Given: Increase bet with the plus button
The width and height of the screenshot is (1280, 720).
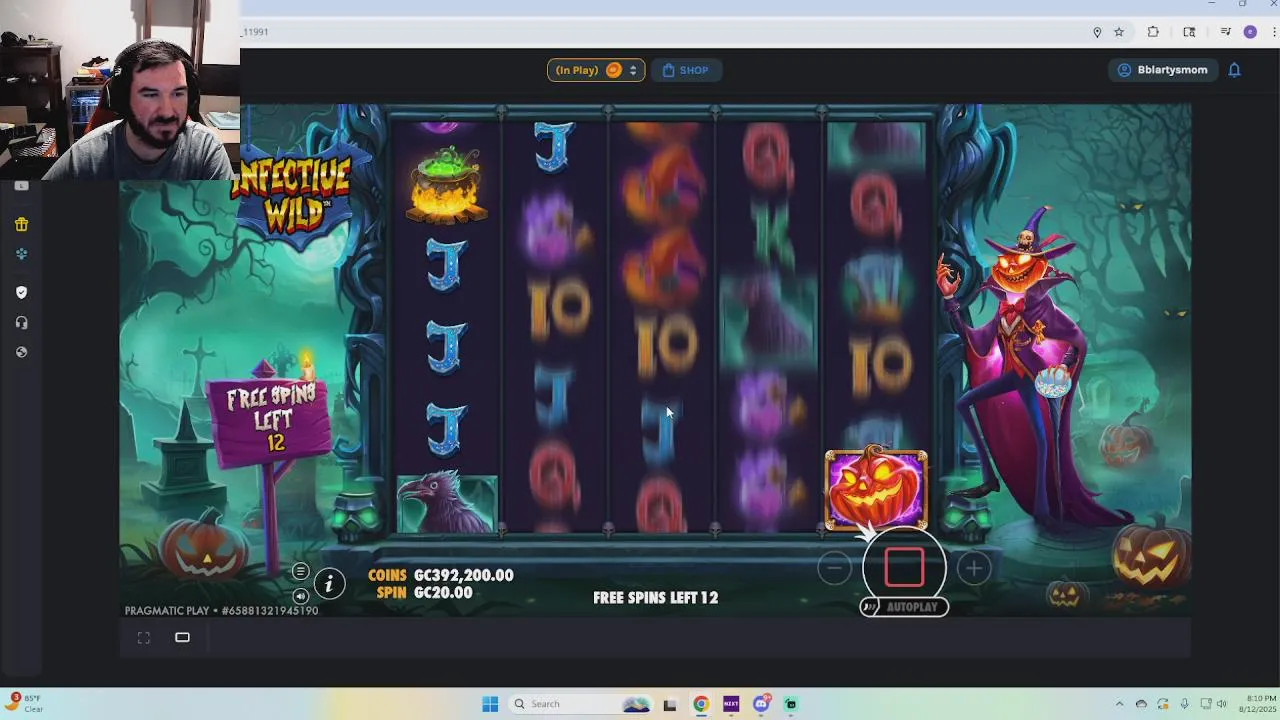Looking at the screenshot, I should [x=973, y=569].
